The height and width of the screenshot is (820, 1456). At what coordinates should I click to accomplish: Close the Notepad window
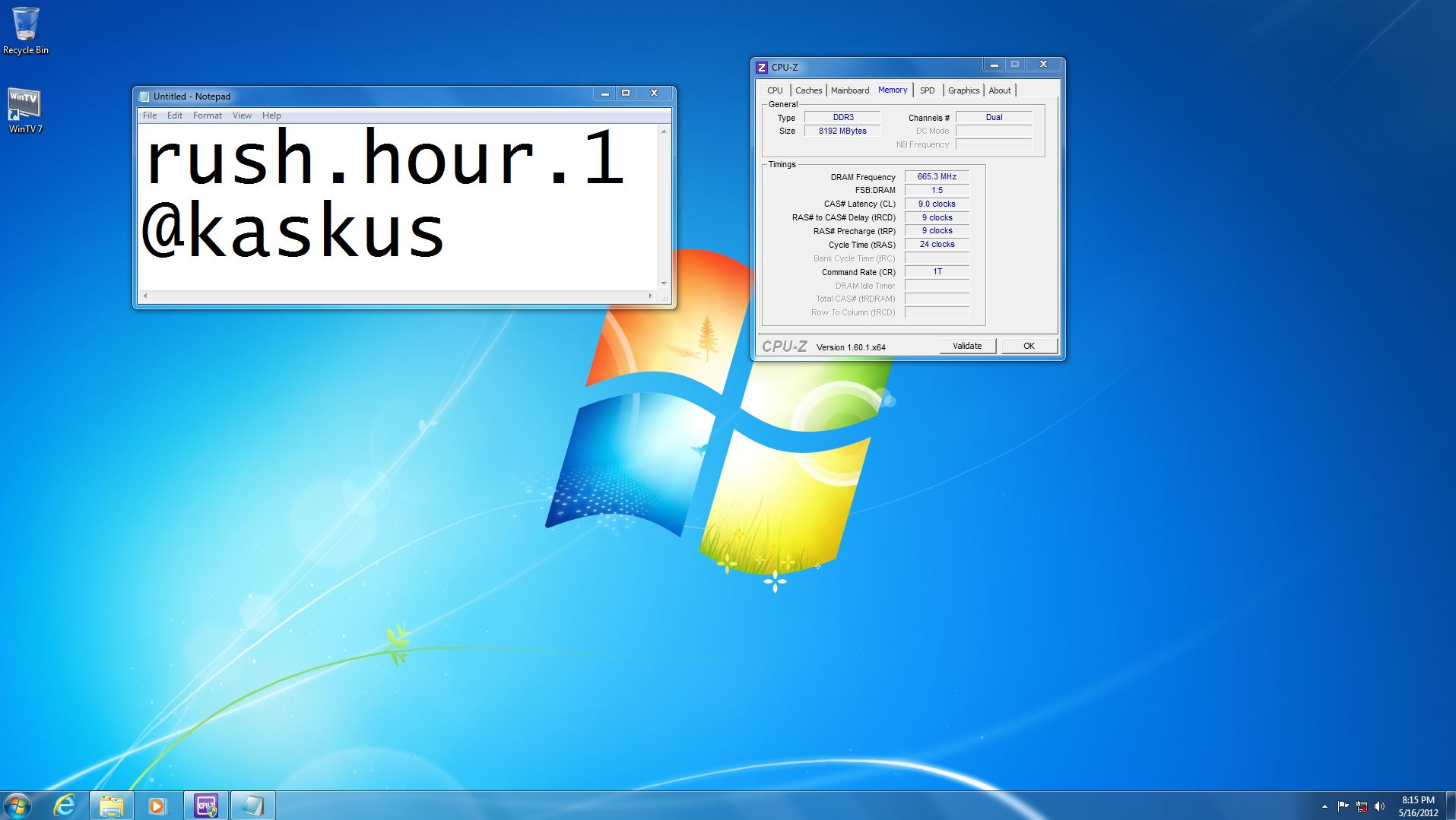(x=654, y=93)
